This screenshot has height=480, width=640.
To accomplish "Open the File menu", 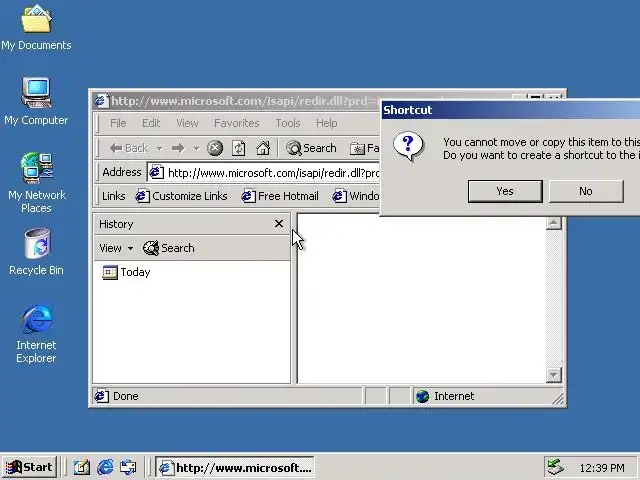I will [118, 123].
